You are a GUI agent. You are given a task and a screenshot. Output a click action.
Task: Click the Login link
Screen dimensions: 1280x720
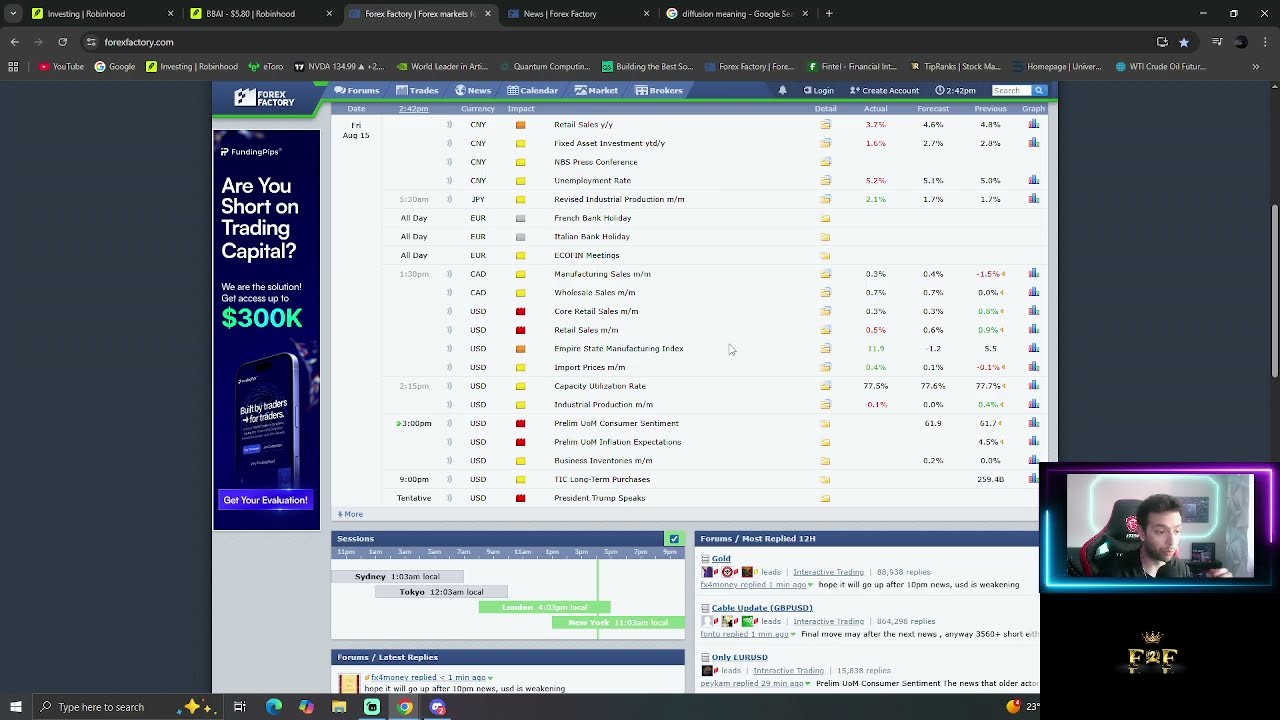(819, 90)
